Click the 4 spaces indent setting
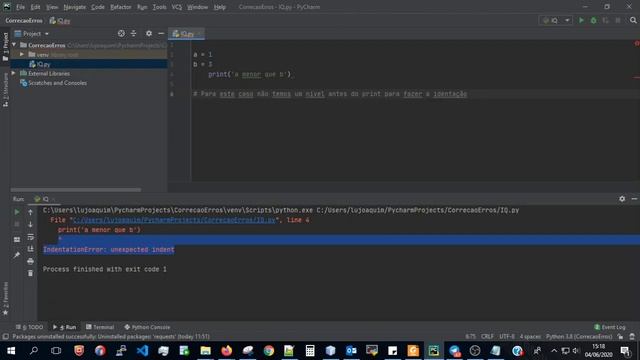Screen dimensions: 640x360 click(530, 336)
